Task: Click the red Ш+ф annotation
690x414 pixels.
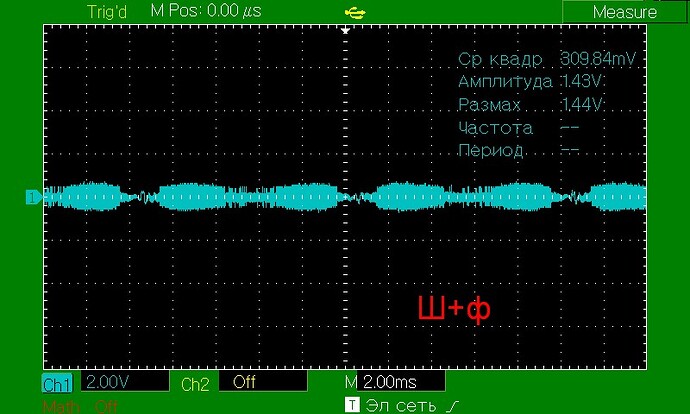Action: 453,310
